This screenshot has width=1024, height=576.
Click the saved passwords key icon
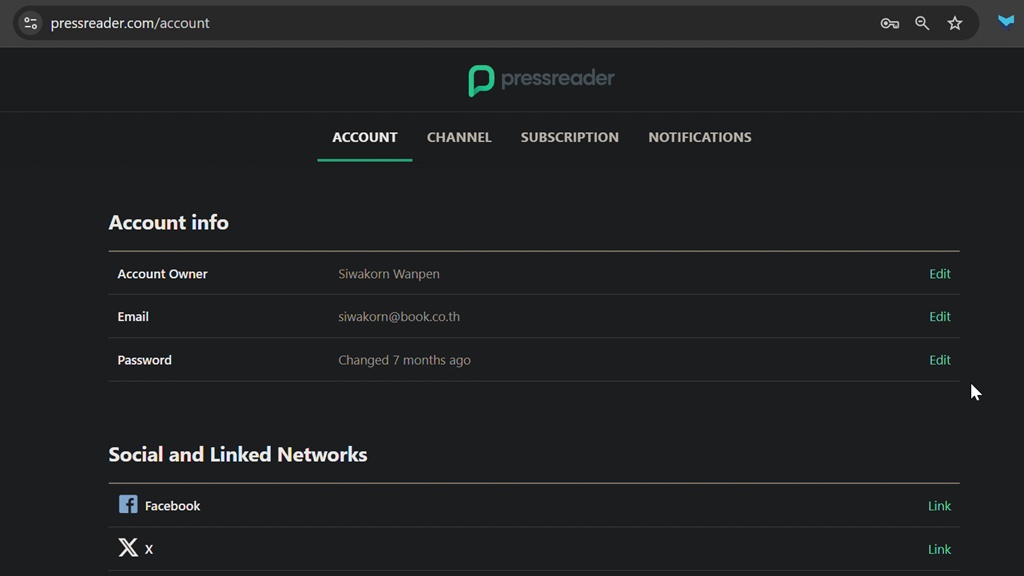point(889,23)
